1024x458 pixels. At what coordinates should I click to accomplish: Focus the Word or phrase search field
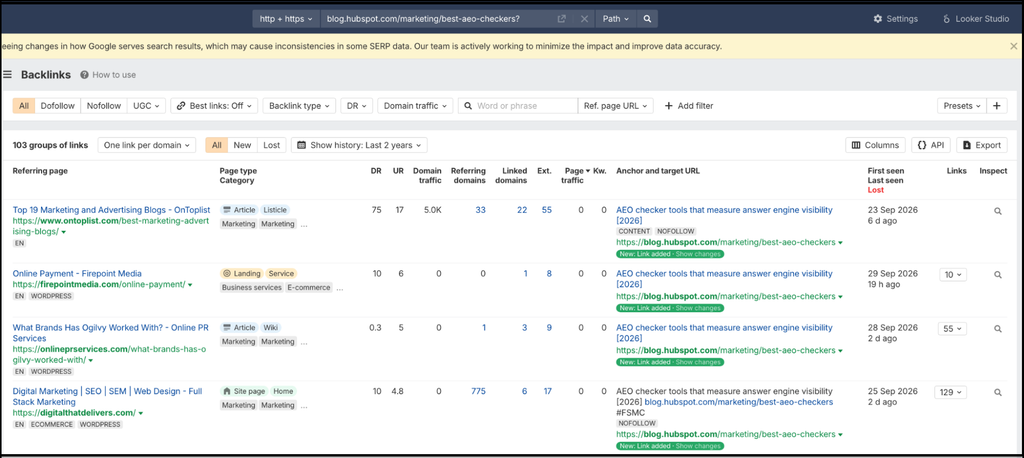(518, 106)
